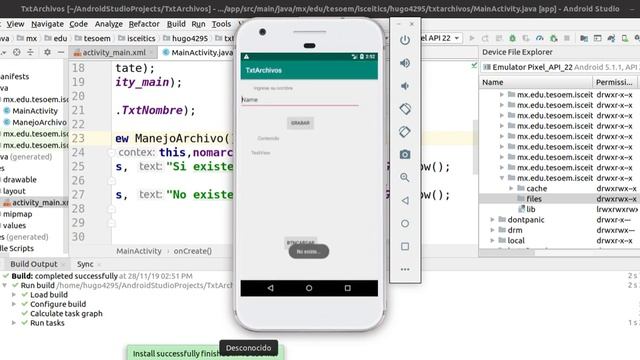Viewport: 640px width, 360px height.
Task: Open the Navigate menu
Action: [47, 24]
